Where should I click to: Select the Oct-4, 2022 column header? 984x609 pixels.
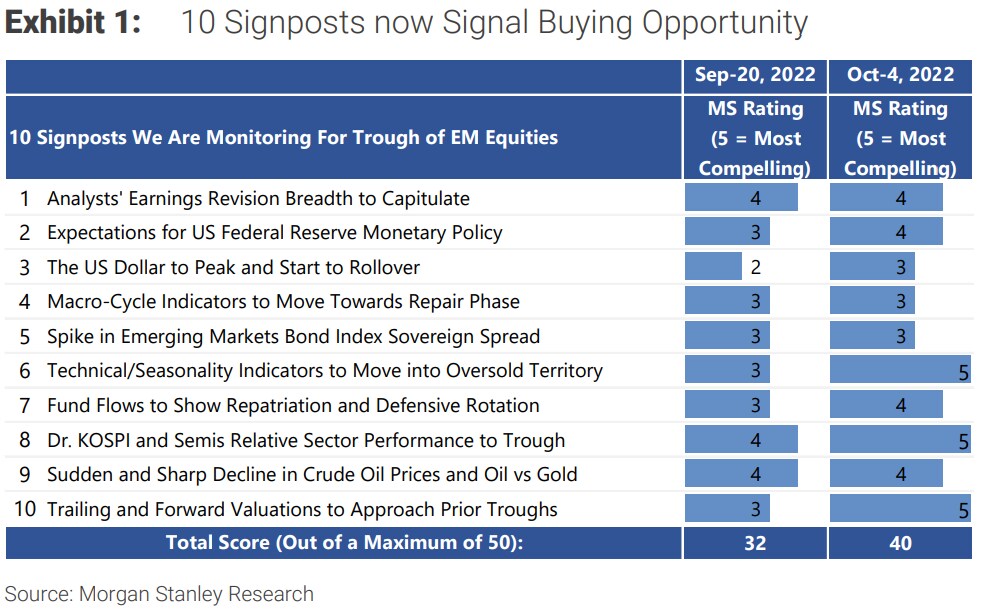[900, 75]
